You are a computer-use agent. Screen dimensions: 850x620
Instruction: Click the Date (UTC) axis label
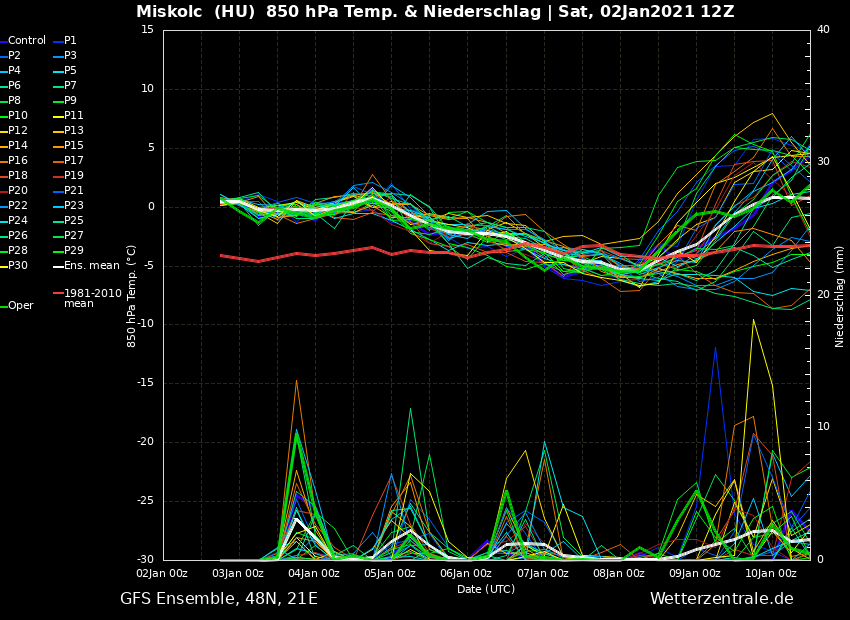pos(486,590)
